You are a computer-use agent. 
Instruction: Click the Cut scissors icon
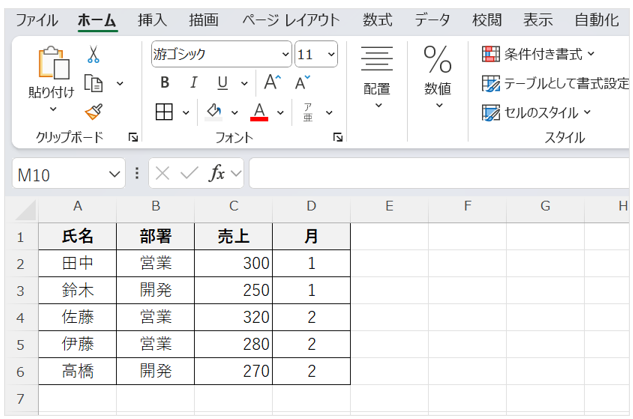(x=93, y=54)
